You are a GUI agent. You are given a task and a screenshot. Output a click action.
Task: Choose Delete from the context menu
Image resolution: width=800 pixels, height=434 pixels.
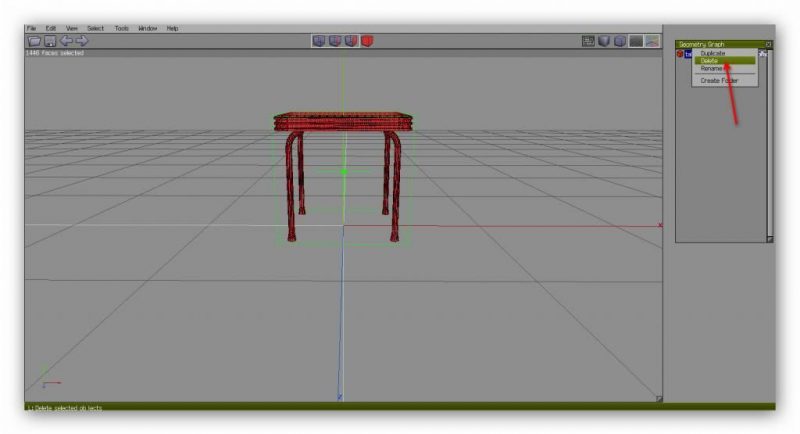pos(710,61)
